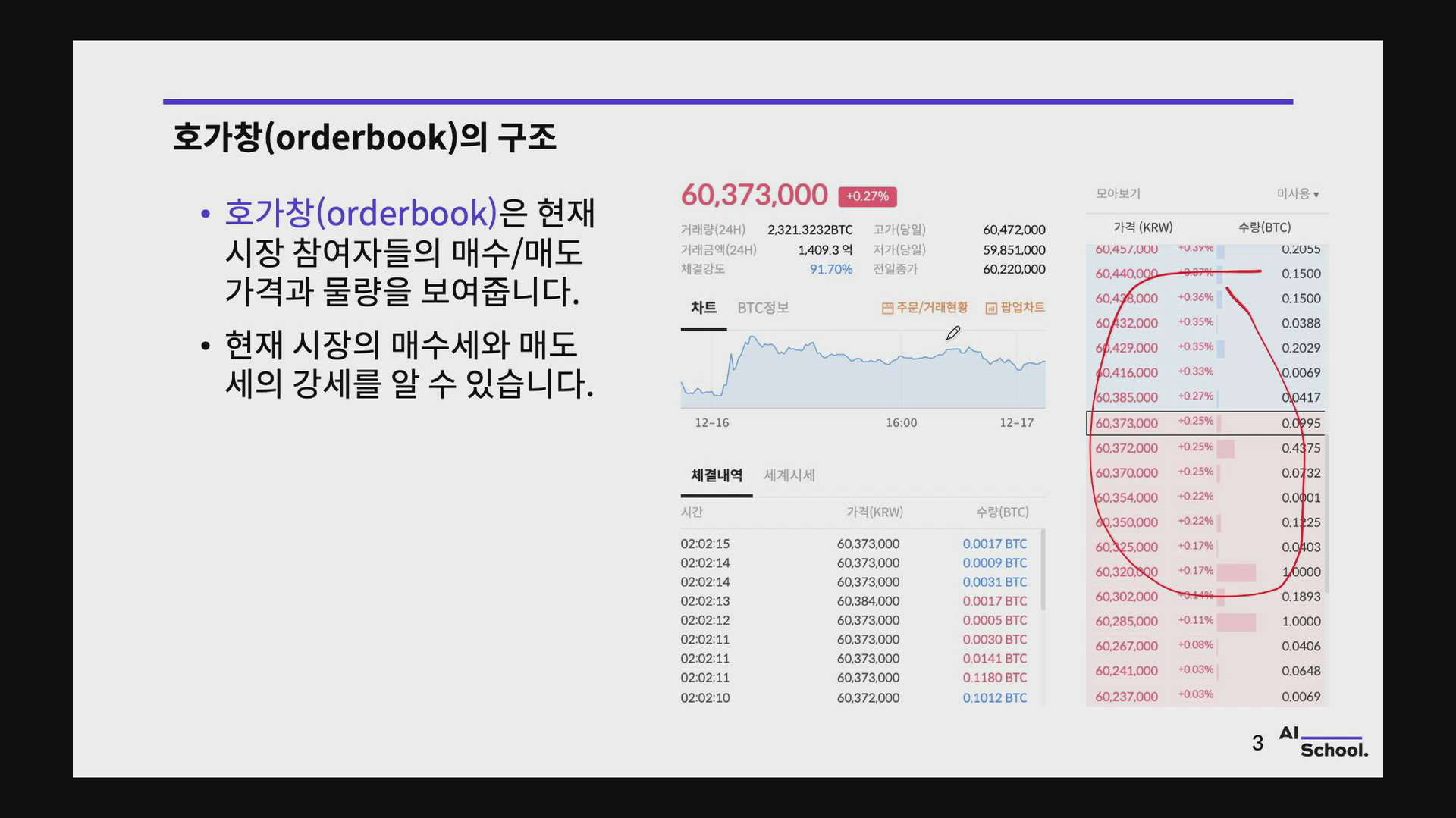Select the pen annotation icon over the chart
The height and width of the screenshot is (818, 1456).
click(x=953, y=331)
